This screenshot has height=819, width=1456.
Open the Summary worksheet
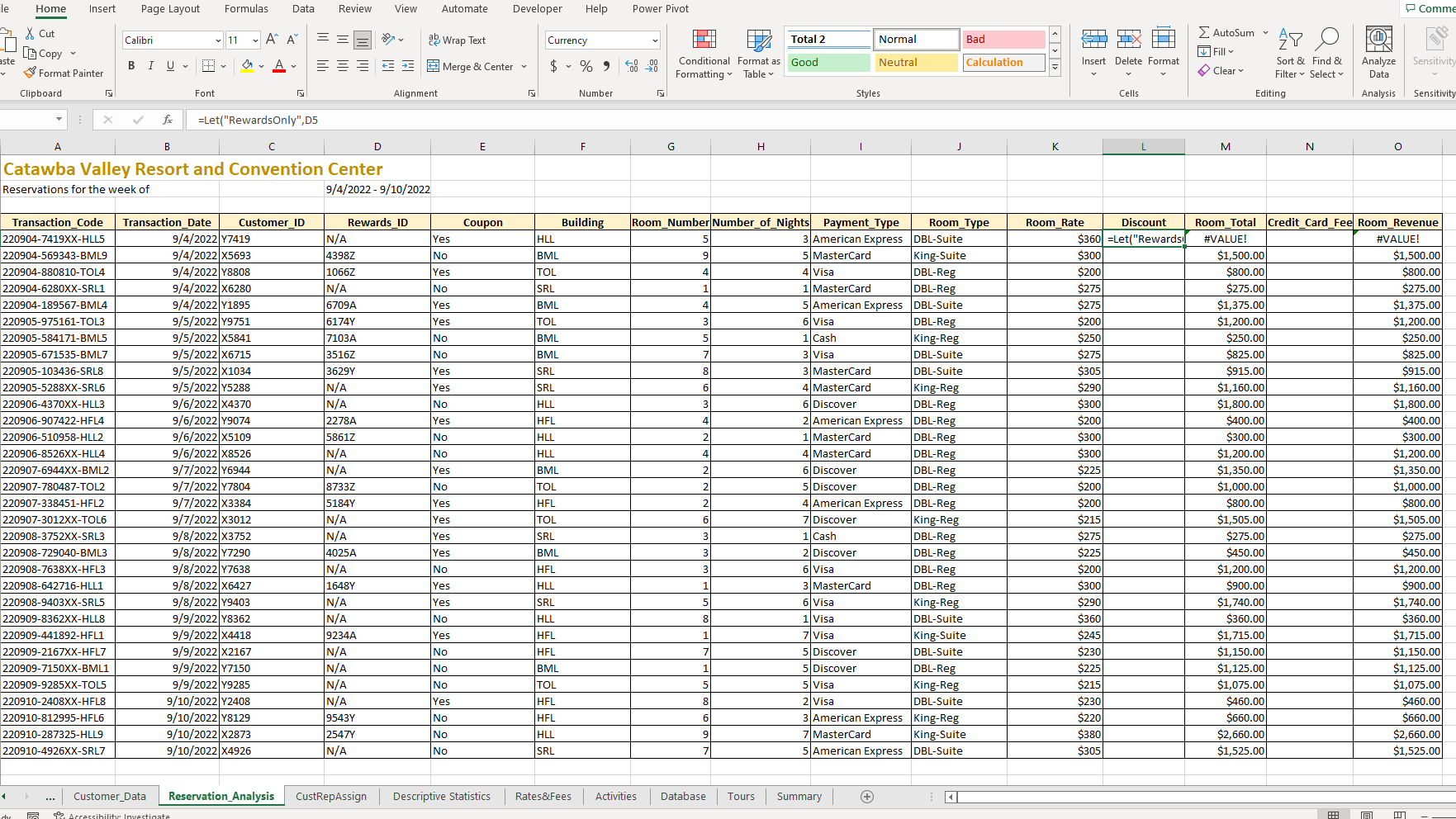click(x=798, y=796)
